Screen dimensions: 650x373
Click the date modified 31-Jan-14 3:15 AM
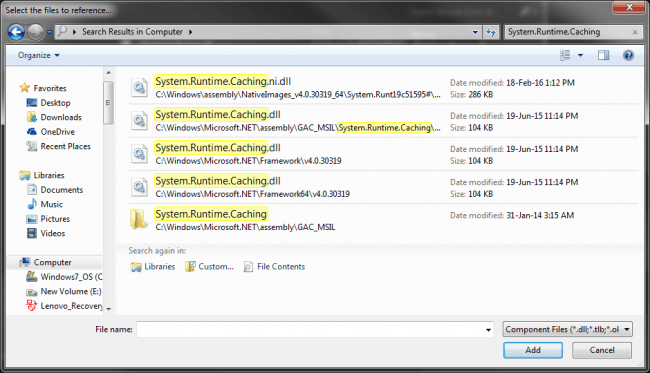(x=540, y=215)
